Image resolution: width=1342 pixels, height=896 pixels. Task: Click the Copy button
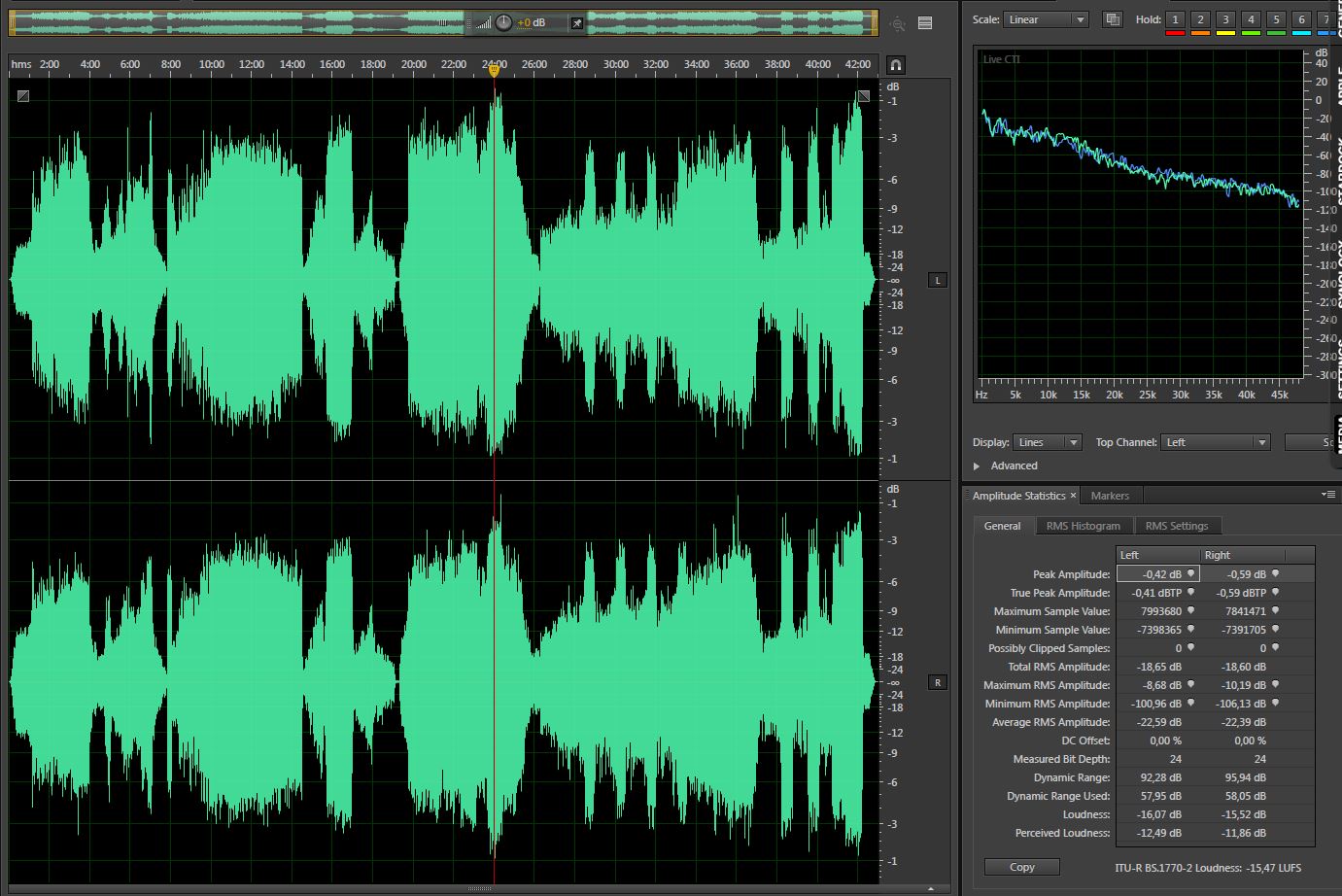point(1021,867)
